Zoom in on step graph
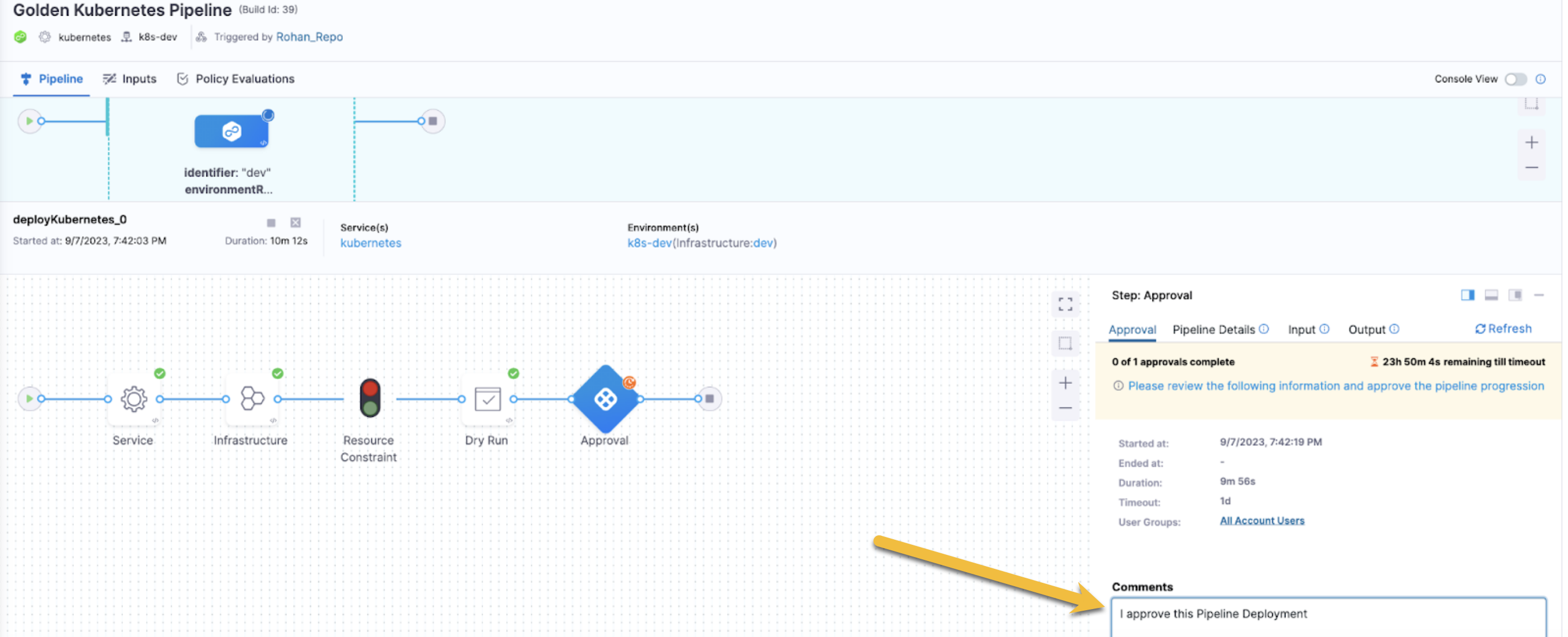The image size is (1568, 637). pyautogui.click(x=1065, y=383)
